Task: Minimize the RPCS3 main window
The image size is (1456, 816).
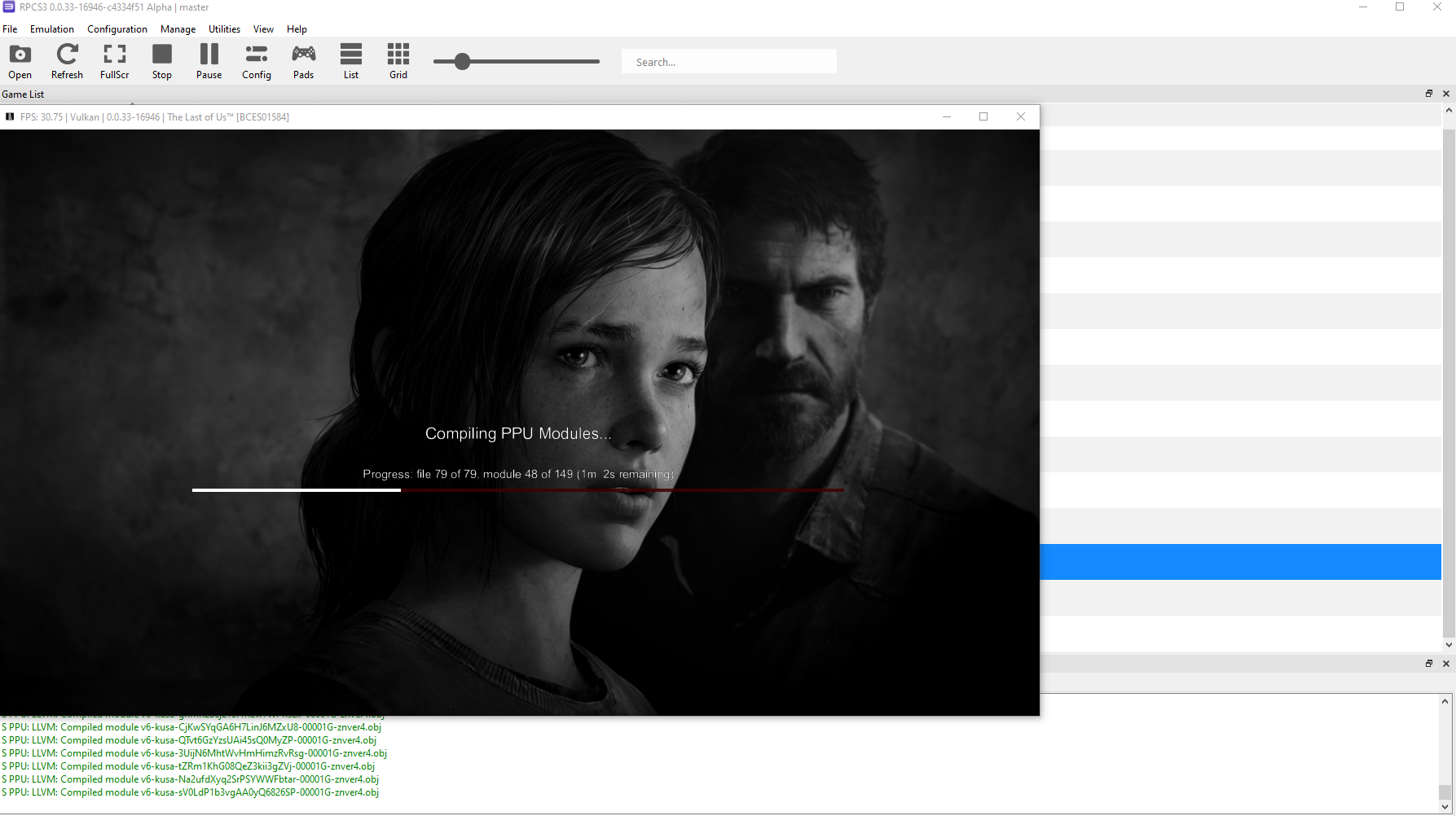Action: tap(1363, 7)
